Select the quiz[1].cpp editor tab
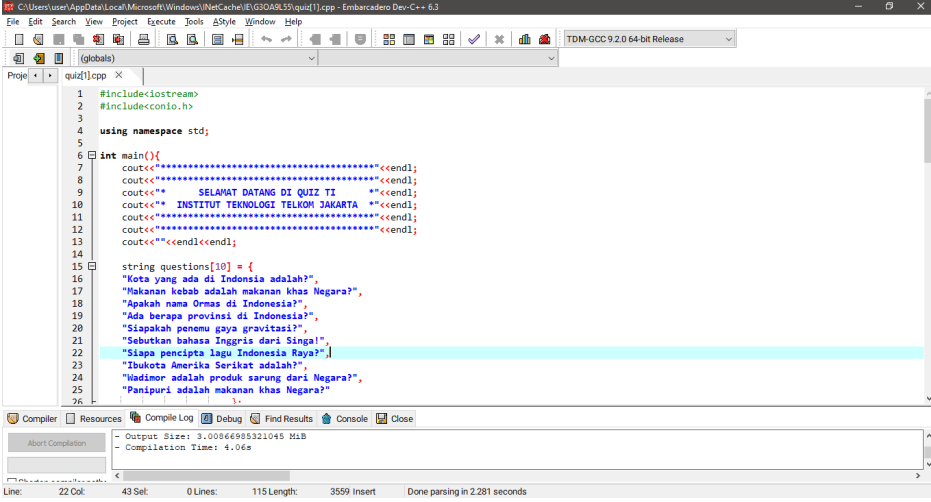This screenshot has width=931, height=502. pos(86,75)
